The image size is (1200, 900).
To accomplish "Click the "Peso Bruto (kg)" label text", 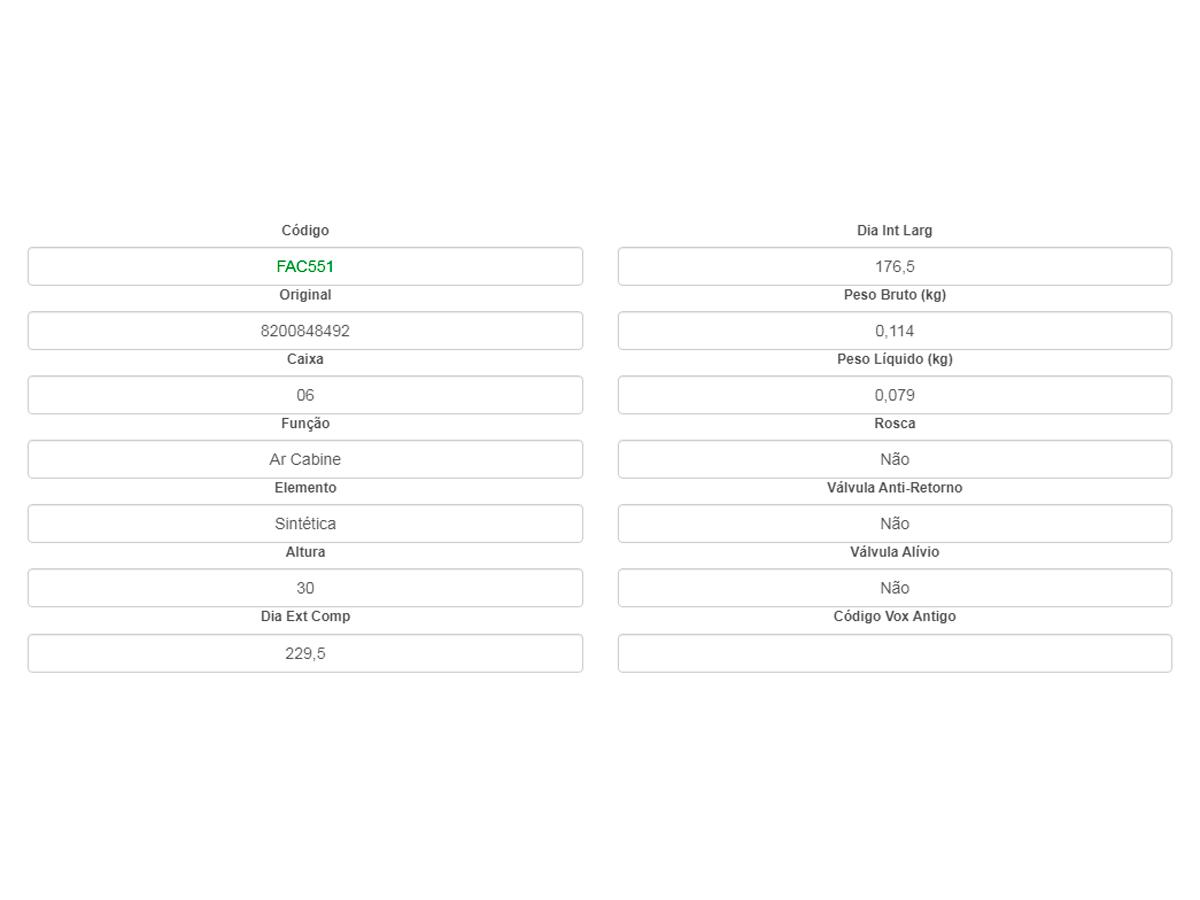I will coord(894,295).
